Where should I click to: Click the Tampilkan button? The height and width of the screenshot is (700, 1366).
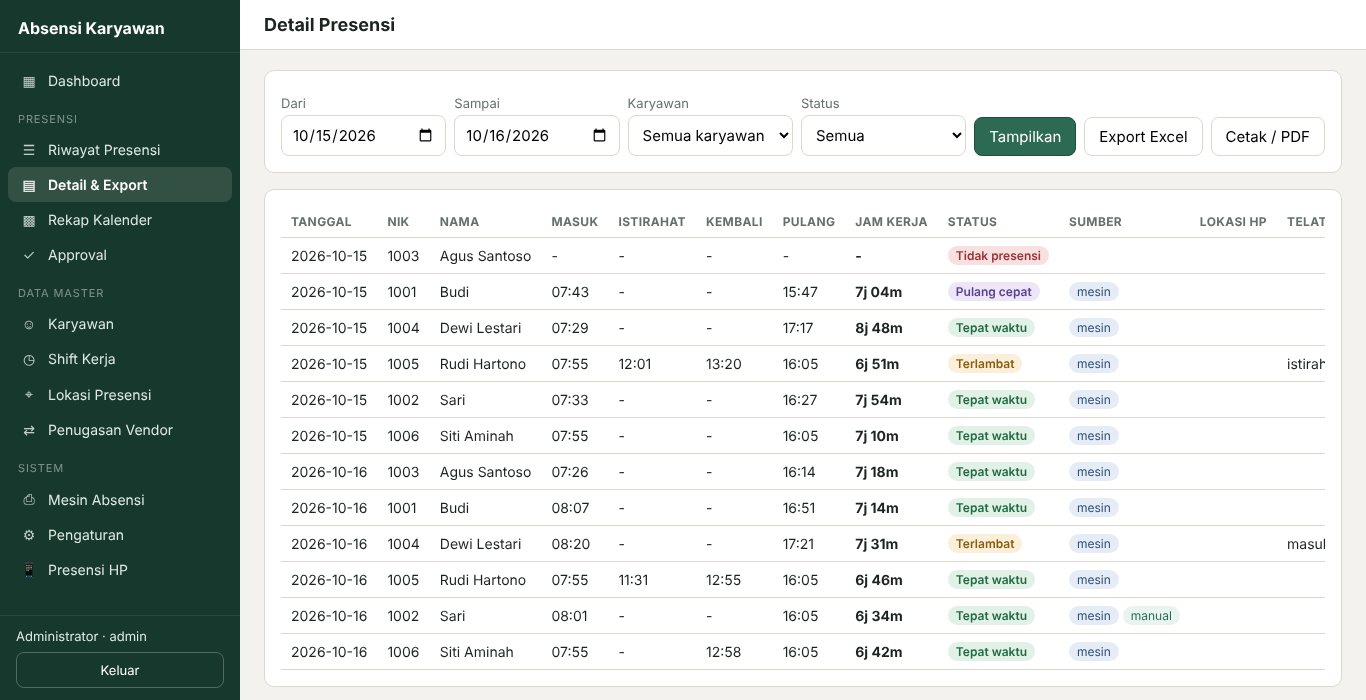[1025, 136]
